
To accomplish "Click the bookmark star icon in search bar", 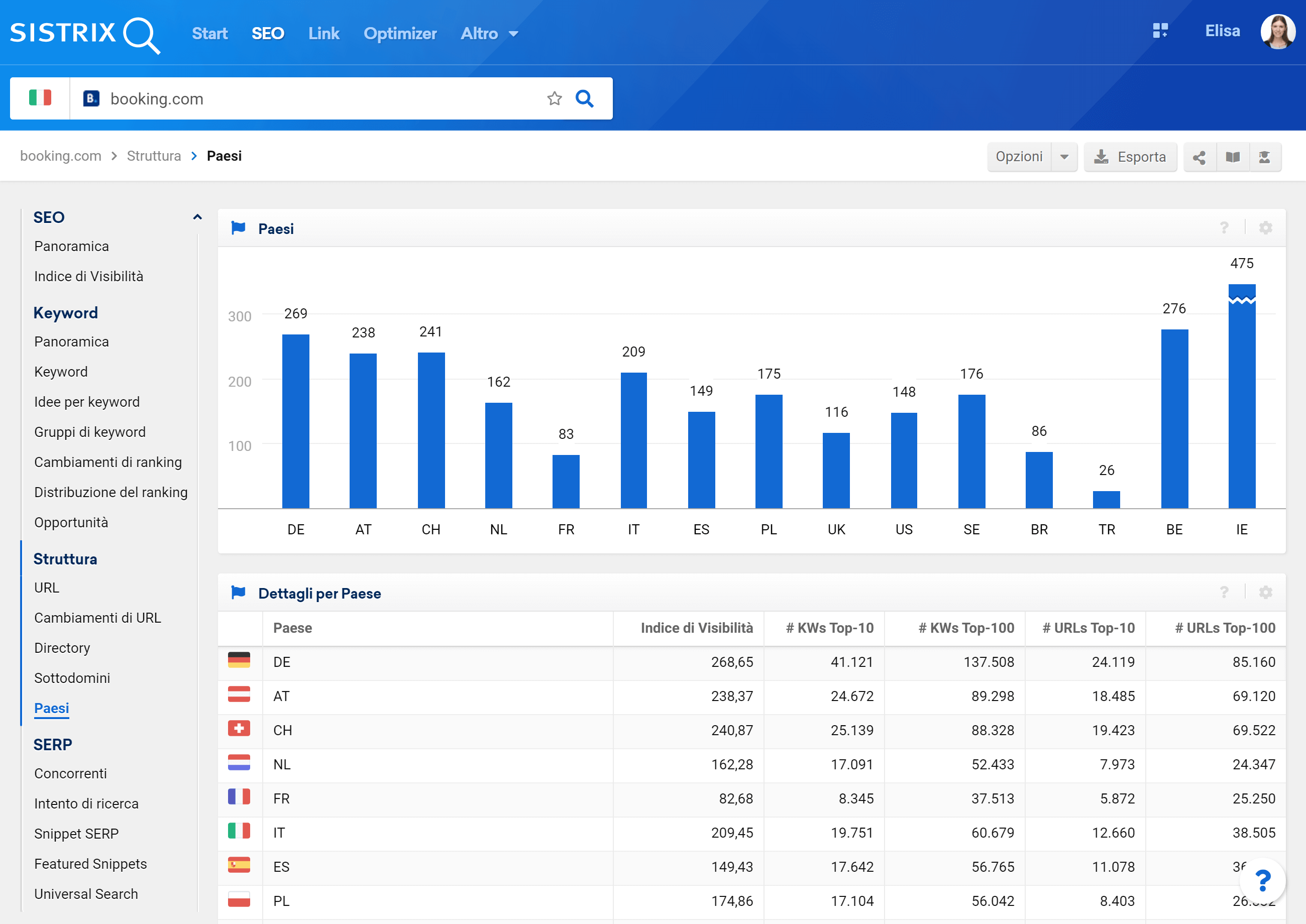I will (556, 97).
